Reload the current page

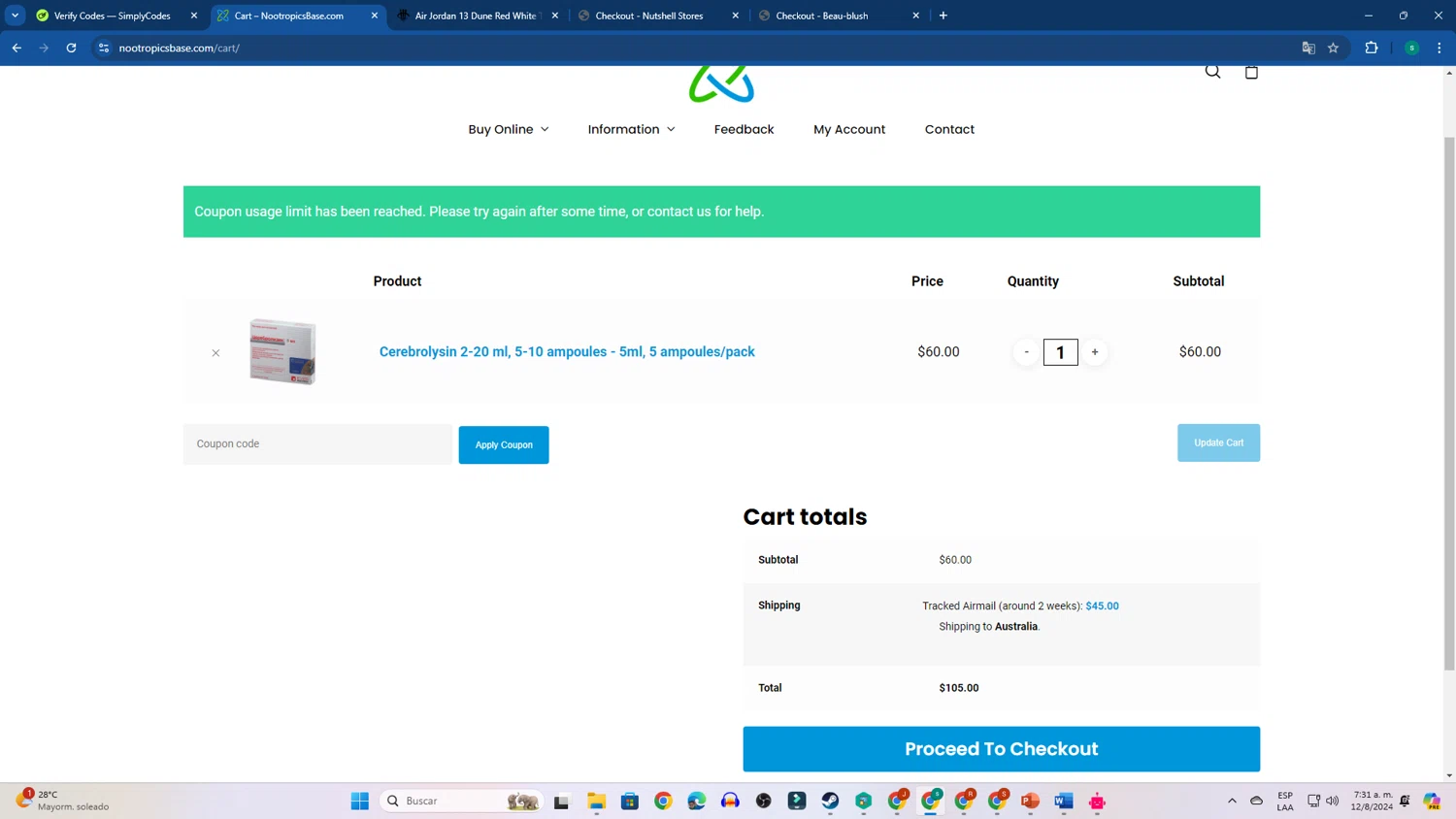pos(71,48)
